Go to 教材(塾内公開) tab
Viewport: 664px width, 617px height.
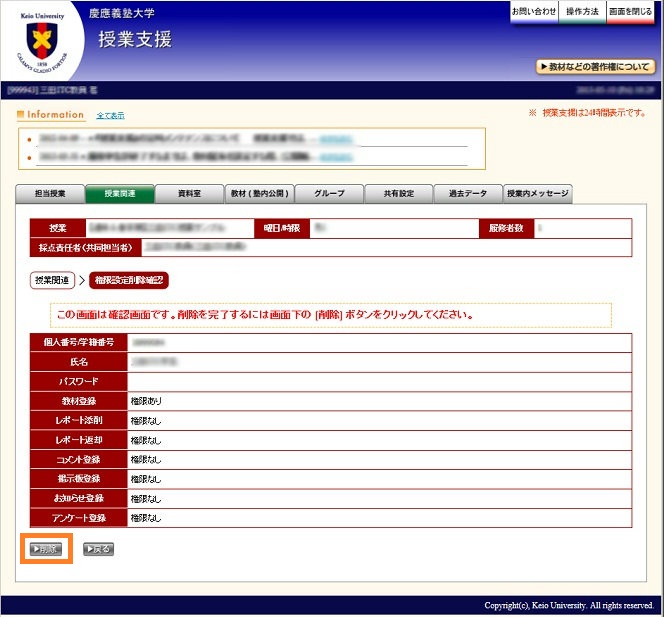pyautogui.click(x=258, y=194)
